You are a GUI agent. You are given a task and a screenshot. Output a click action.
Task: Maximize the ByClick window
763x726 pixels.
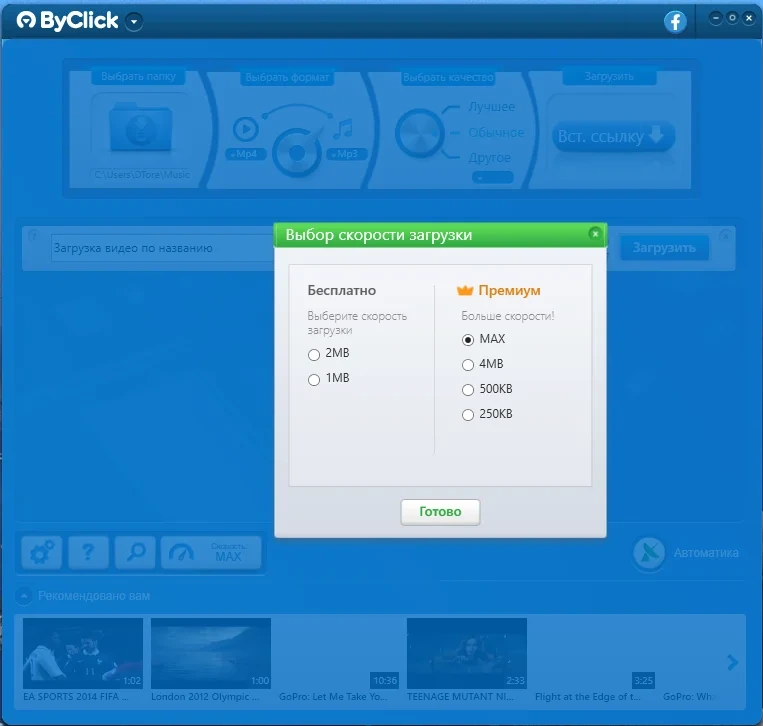point(732,18)
